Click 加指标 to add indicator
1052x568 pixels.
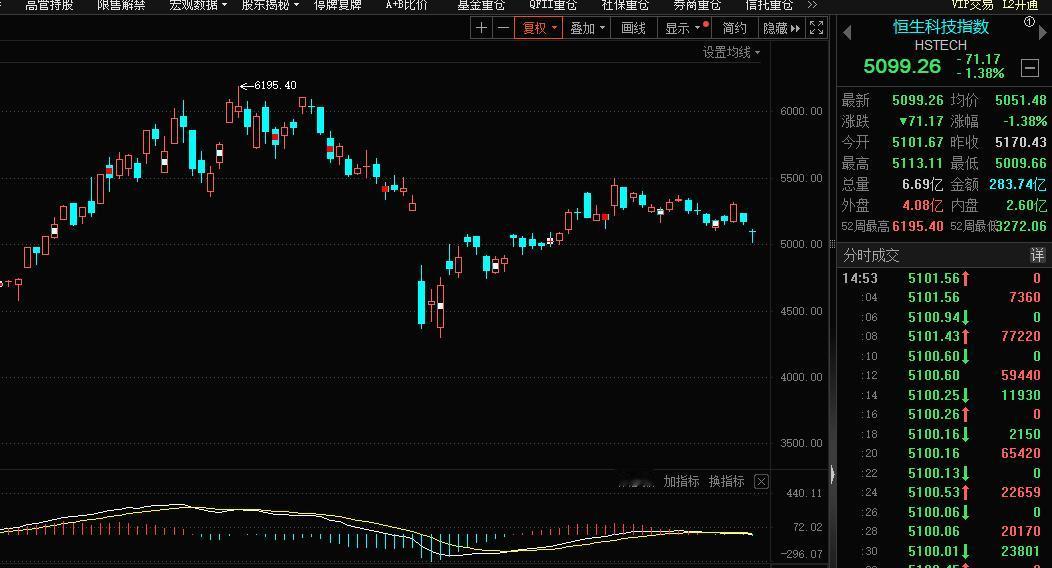coord(681,481)
